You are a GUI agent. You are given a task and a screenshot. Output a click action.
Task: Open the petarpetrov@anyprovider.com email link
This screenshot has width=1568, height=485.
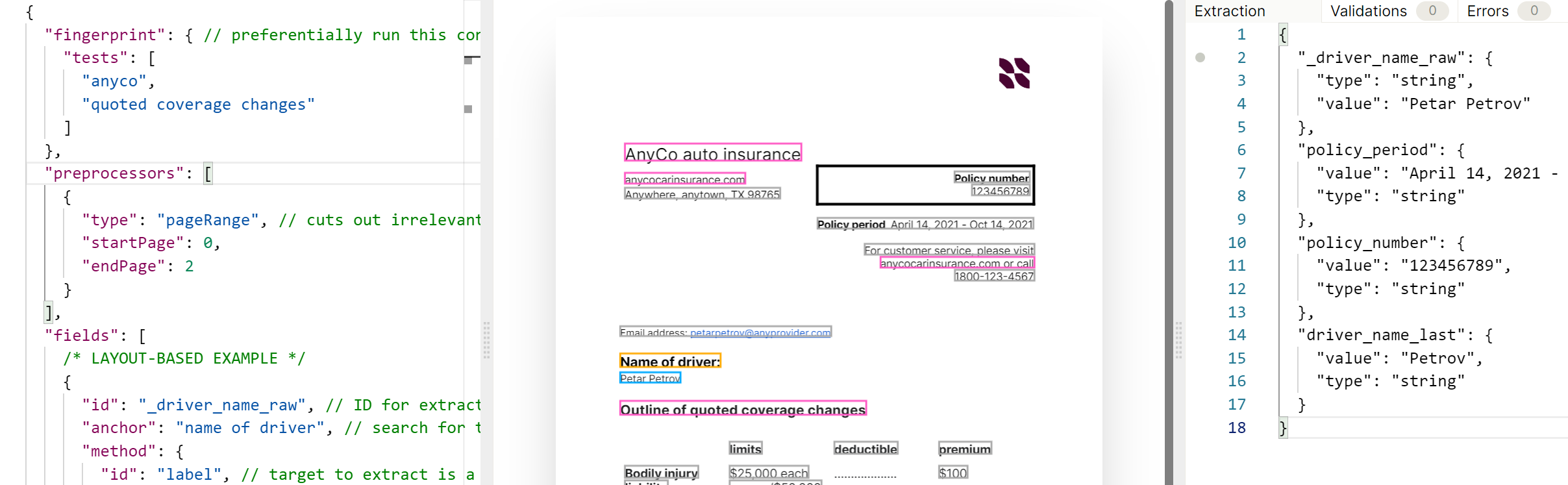(760, 332)
